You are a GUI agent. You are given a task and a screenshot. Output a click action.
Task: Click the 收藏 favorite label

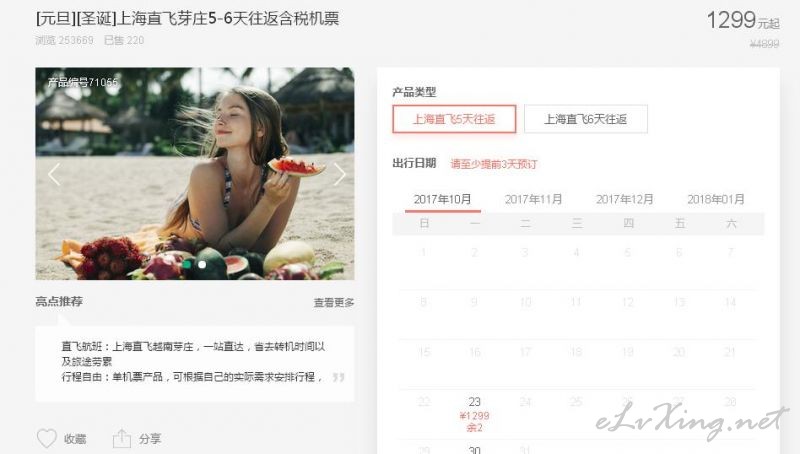[75, 439]
